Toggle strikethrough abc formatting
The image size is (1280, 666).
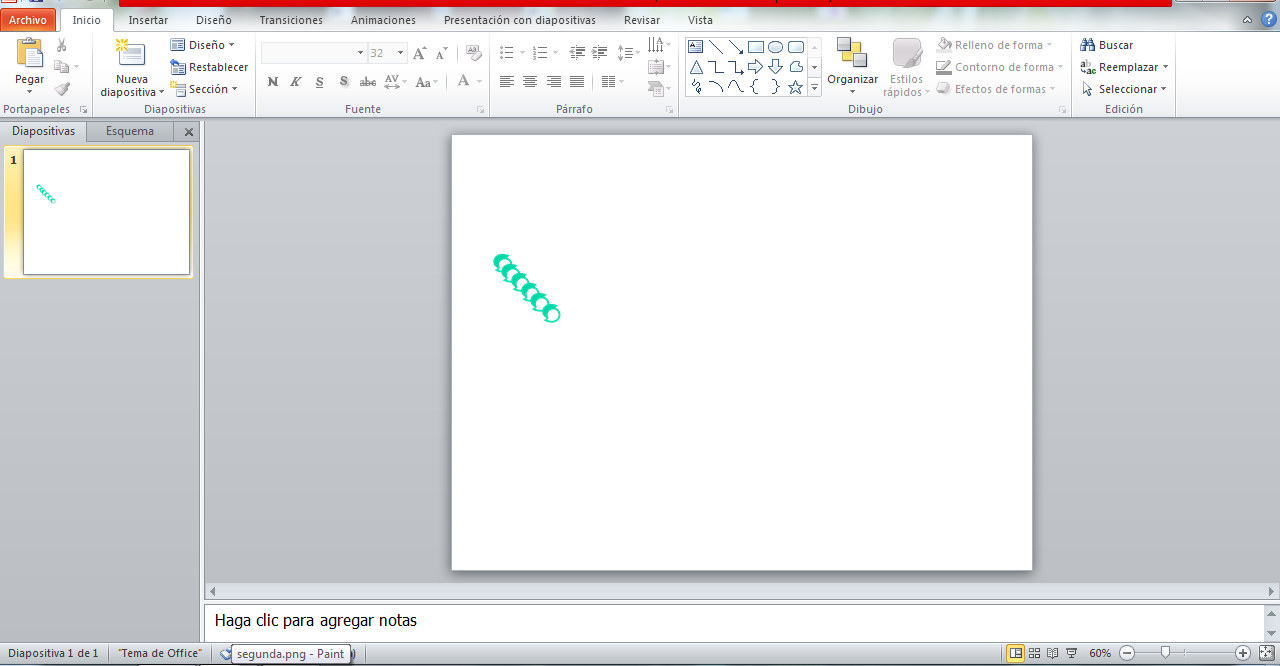[368, 82]
